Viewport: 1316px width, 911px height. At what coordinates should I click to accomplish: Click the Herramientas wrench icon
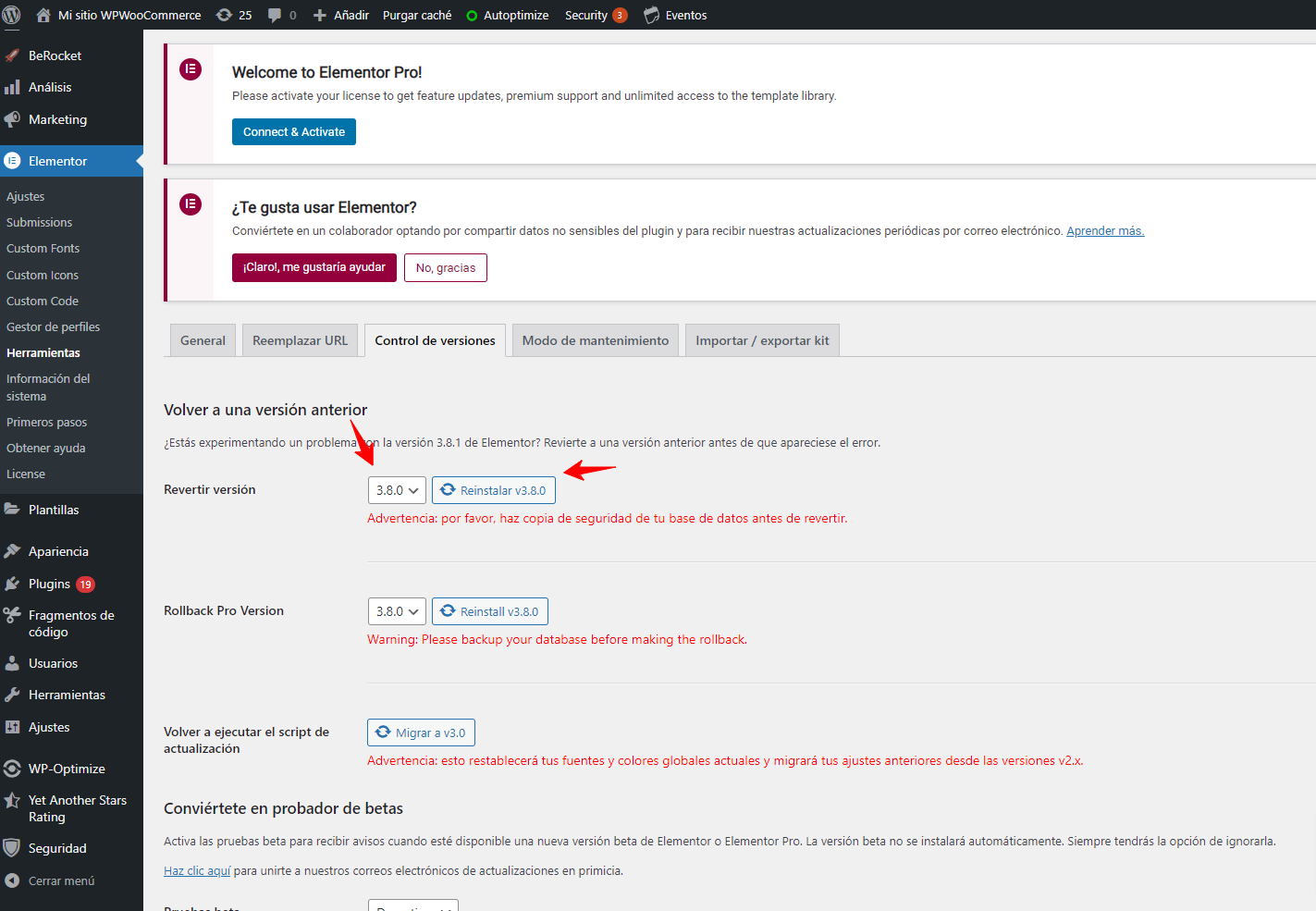tap(12, 695)
